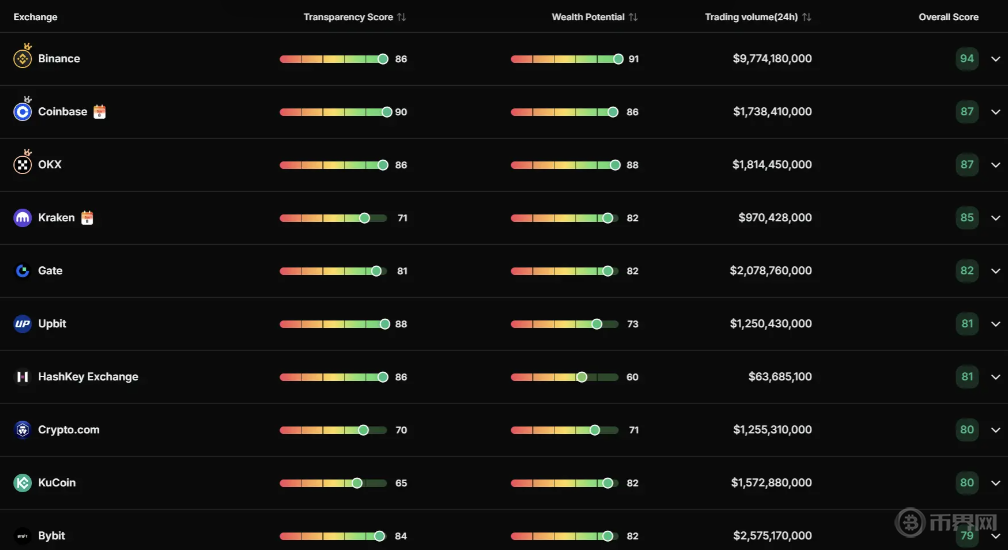
Task: Click the Crypto.com exchange logo
Action: coord(22,430)
